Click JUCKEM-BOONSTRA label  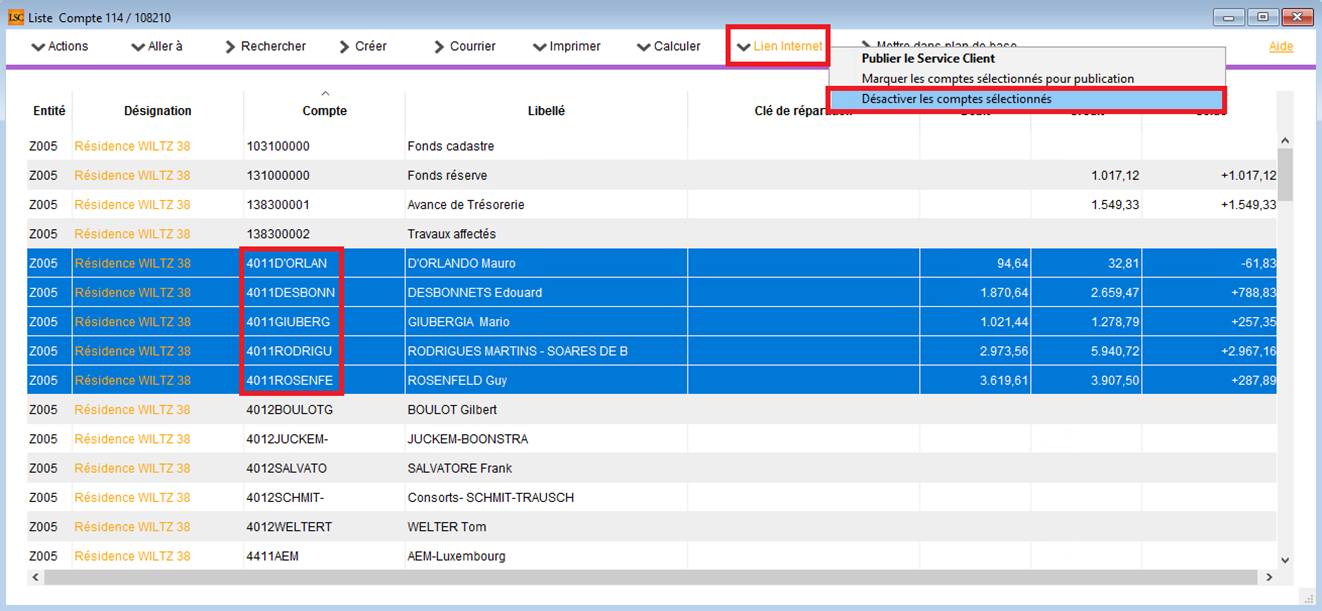[x=468, y=439]
